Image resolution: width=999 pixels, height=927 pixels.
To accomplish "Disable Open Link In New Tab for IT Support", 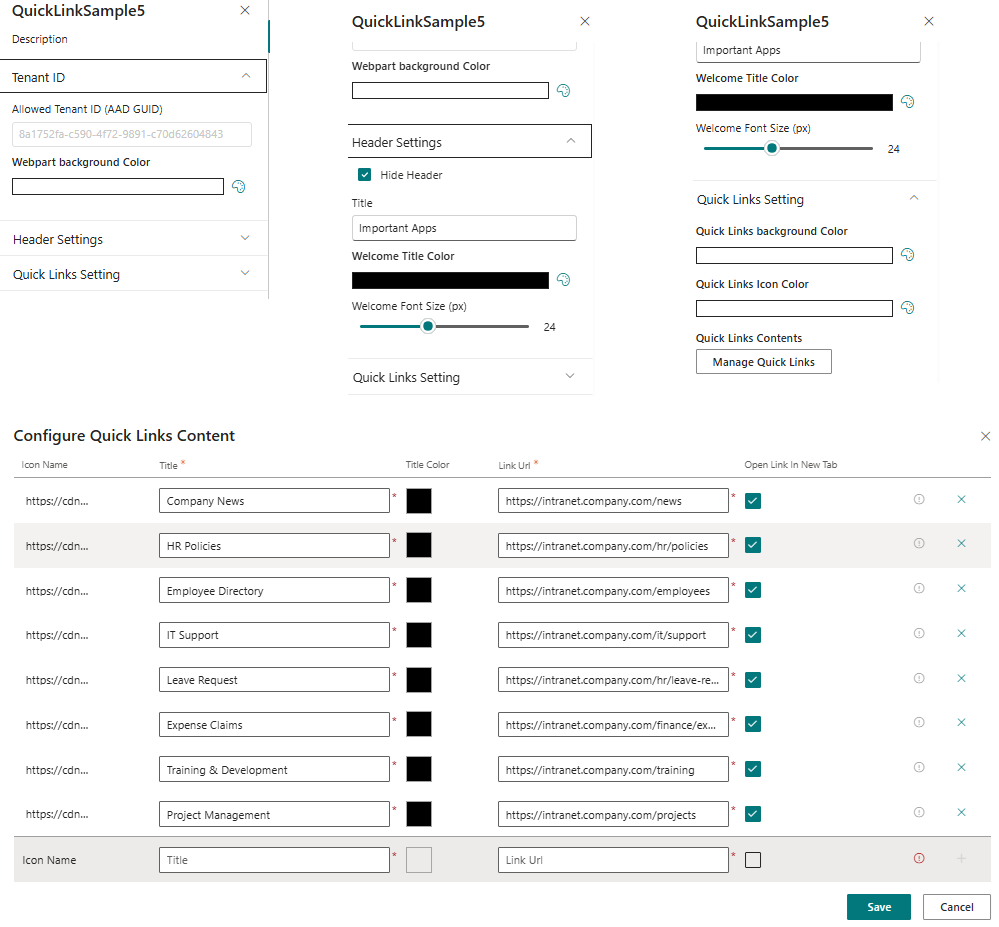I will tap(752, 634).
